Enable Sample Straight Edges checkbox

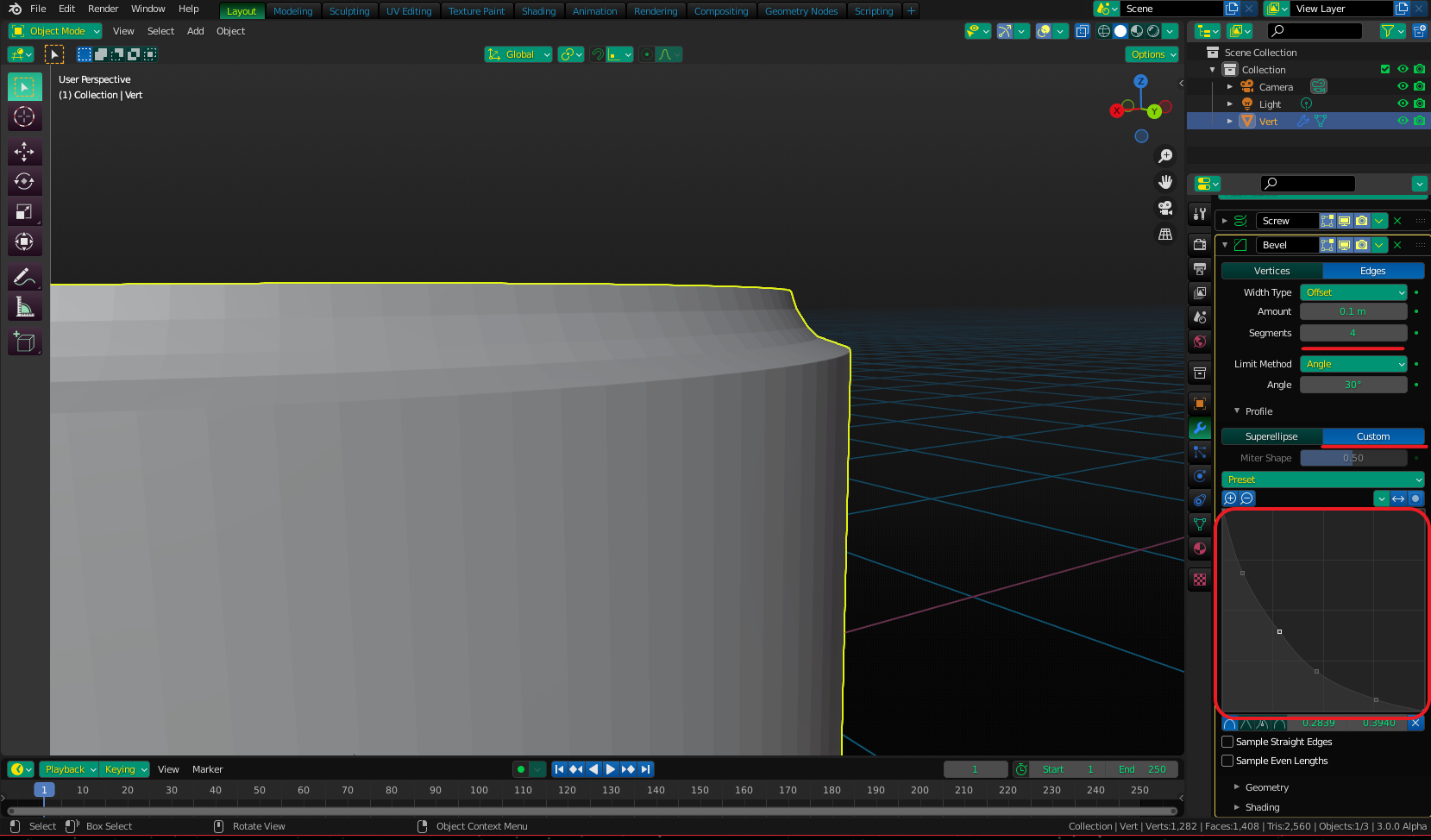point(1227,742)
